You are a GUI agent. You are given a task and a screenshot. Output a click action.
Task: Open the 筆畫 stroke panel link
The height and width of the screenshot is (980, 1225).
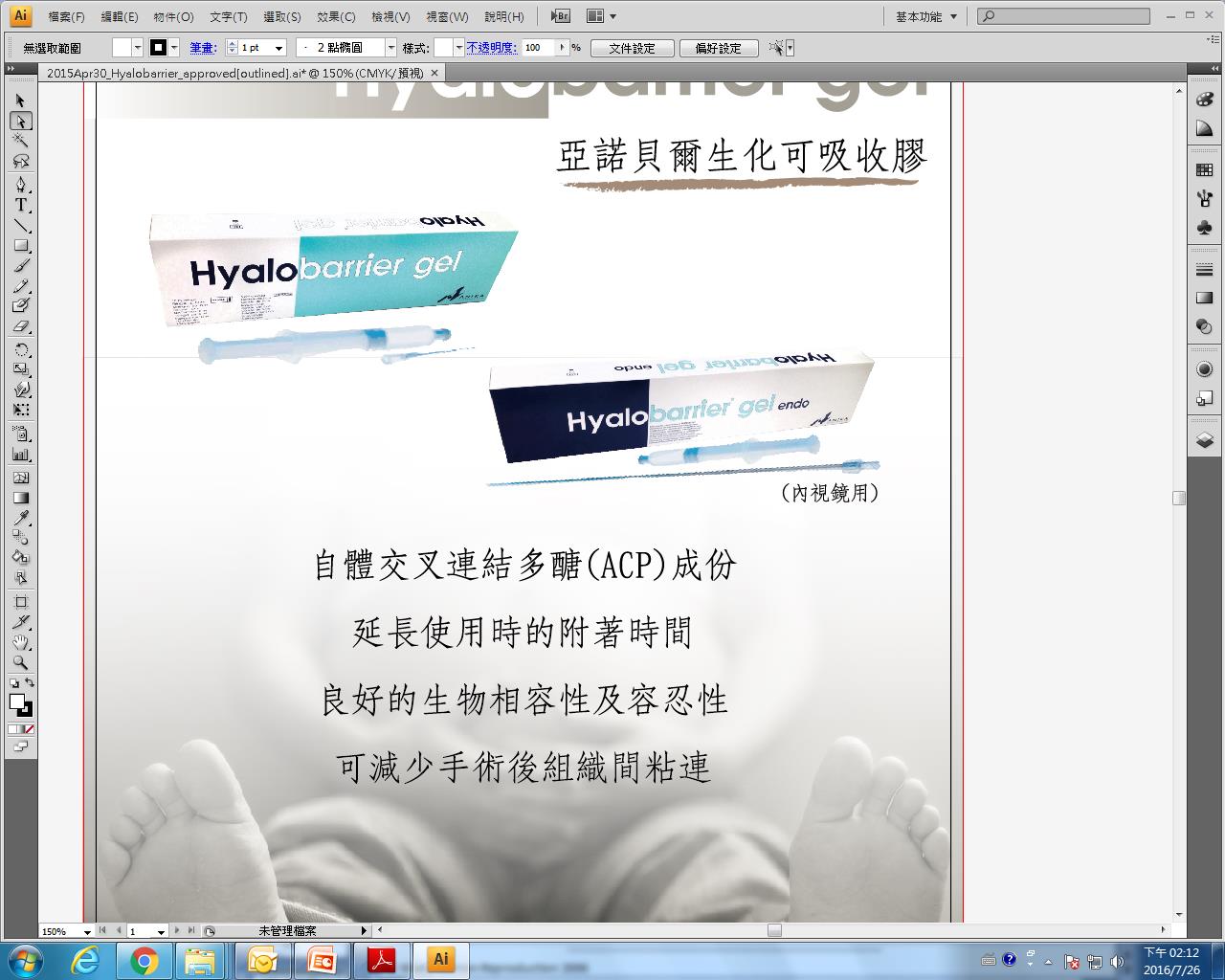pyautogui.click(x=203, y=48)
